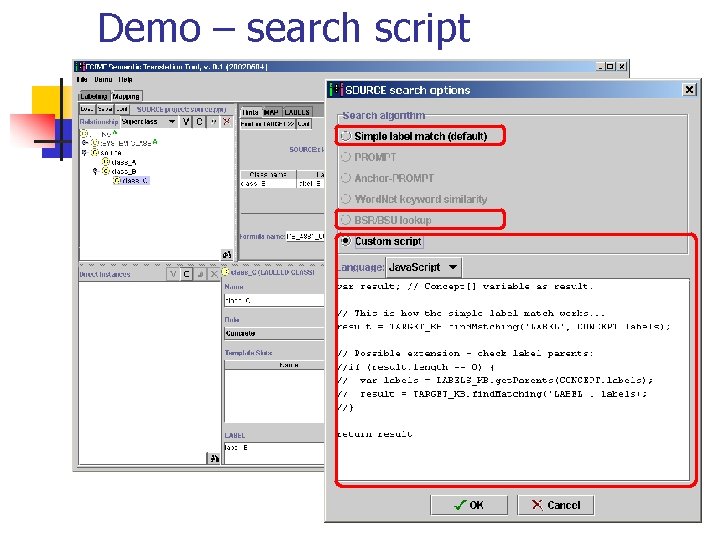Click the Formula name input field
Screen dimensions: 720x540
[305, 236]
